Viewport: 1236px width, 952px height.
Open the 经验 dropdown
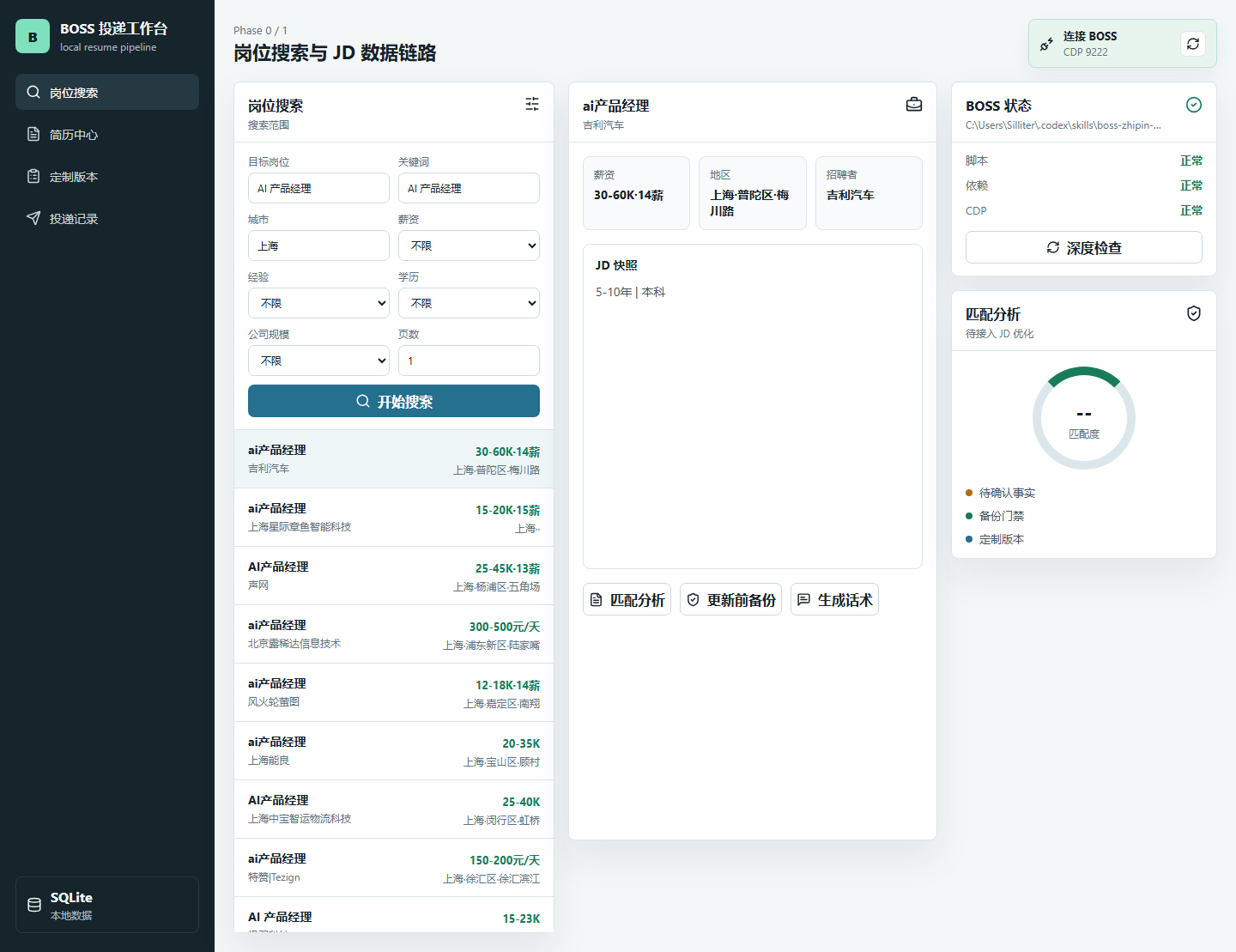click(x=318, y=303)
